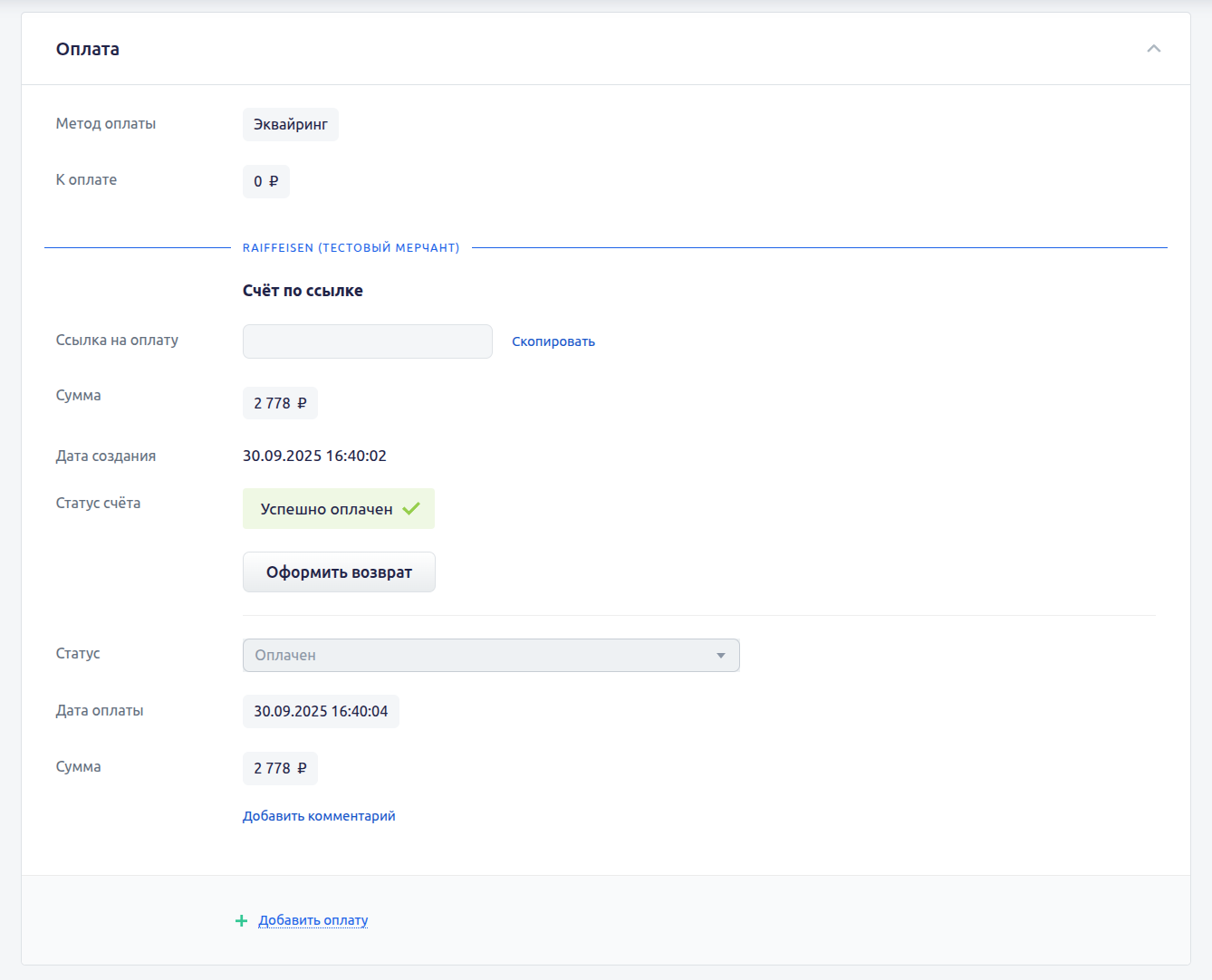Collapse the Оплата section using the chevron

tap(1153, 49)
